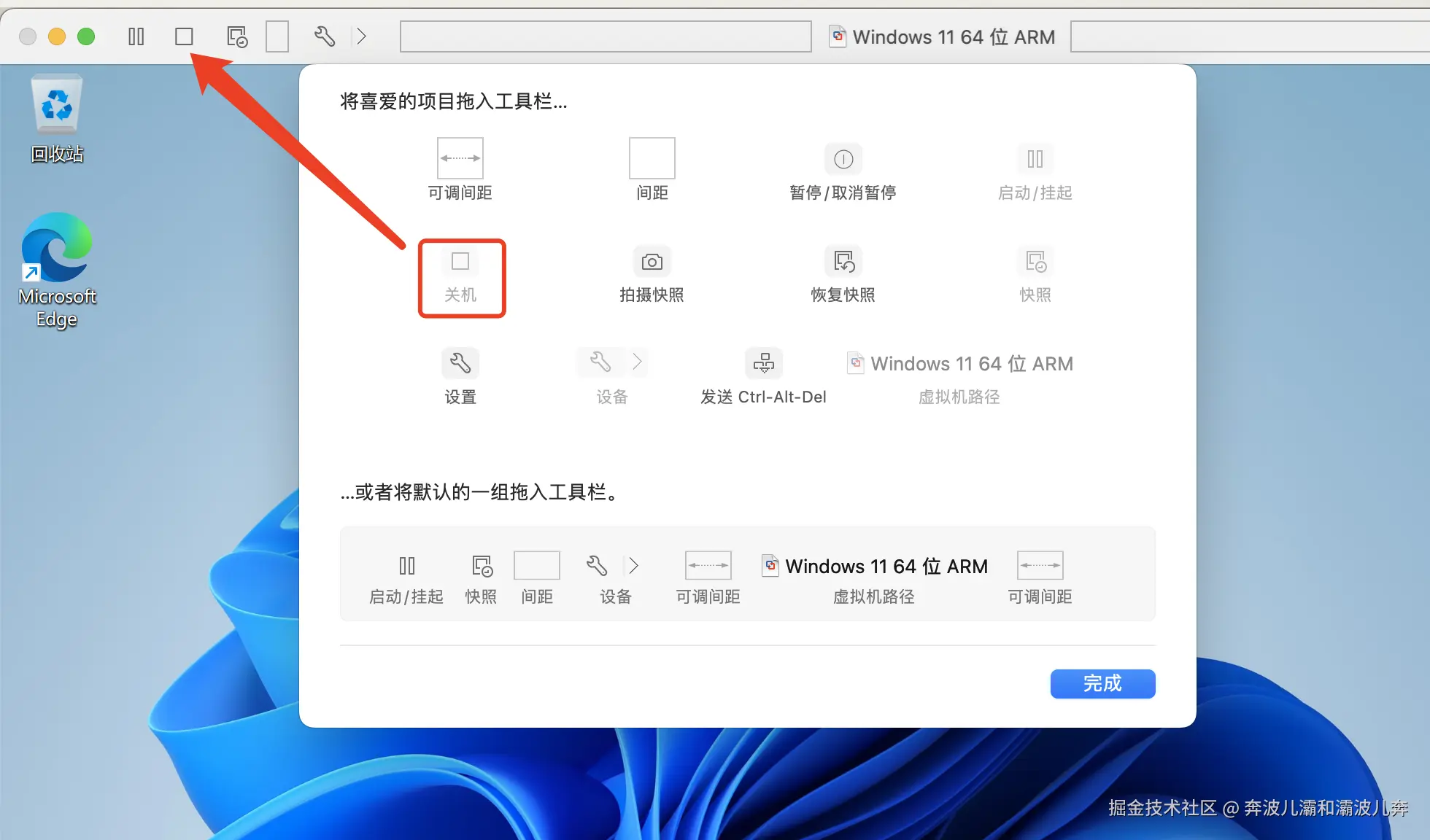Click the Windows 11 64 位 ARM title in the window toolbar
Image resolution: width=1430 pixels, height=840 pixels.
pos(942,36)
